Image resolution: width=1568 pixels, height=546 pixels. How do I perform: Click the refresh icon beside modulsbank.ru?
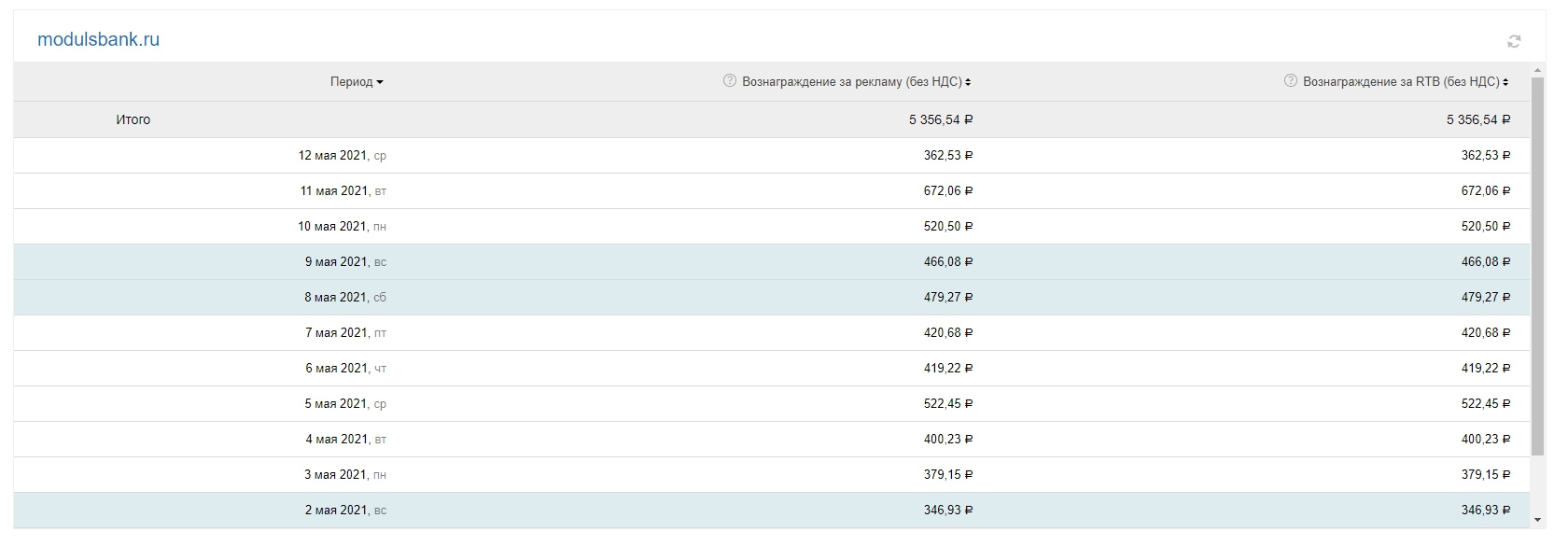pyautogui.click(x=1514, y=41)
